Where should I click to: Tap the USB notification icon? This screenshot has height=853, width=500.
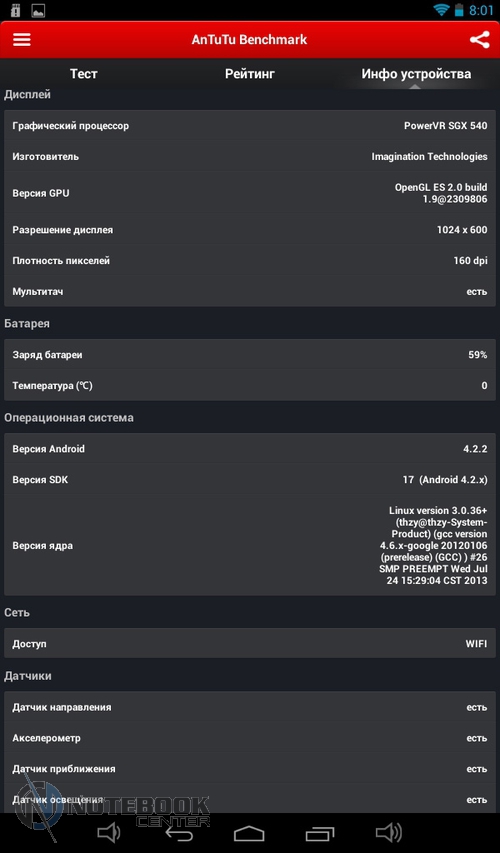point(15,10)
